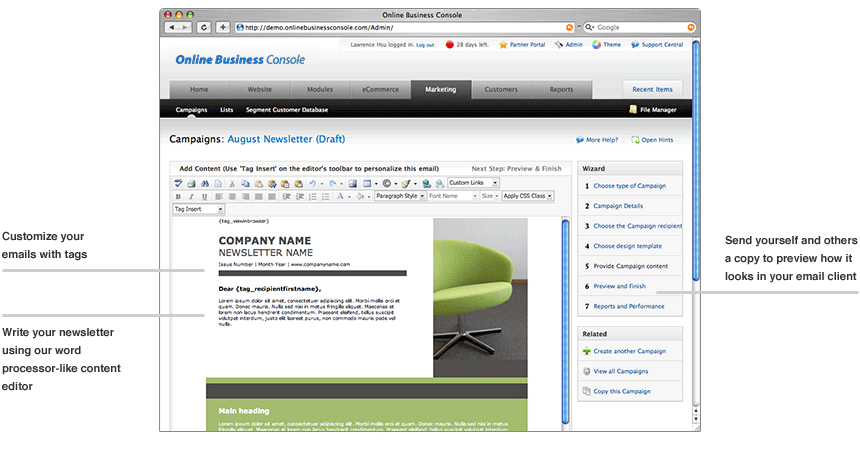Click the spell check icon in editor toolbar
The image size is (860, 450).
pos(178,184)
